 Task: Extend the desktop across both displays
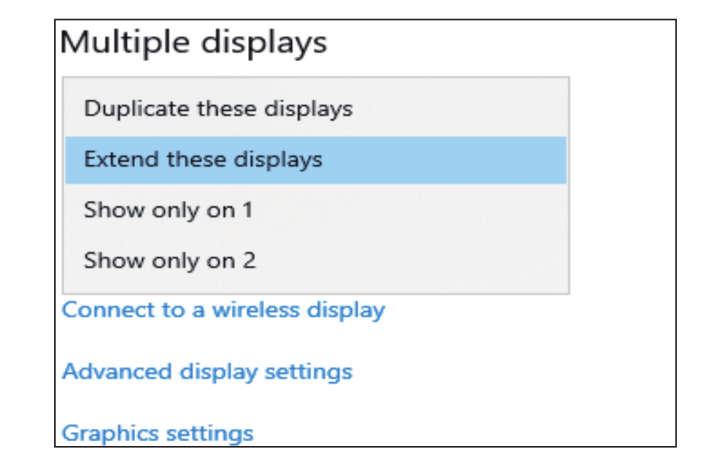203,160
